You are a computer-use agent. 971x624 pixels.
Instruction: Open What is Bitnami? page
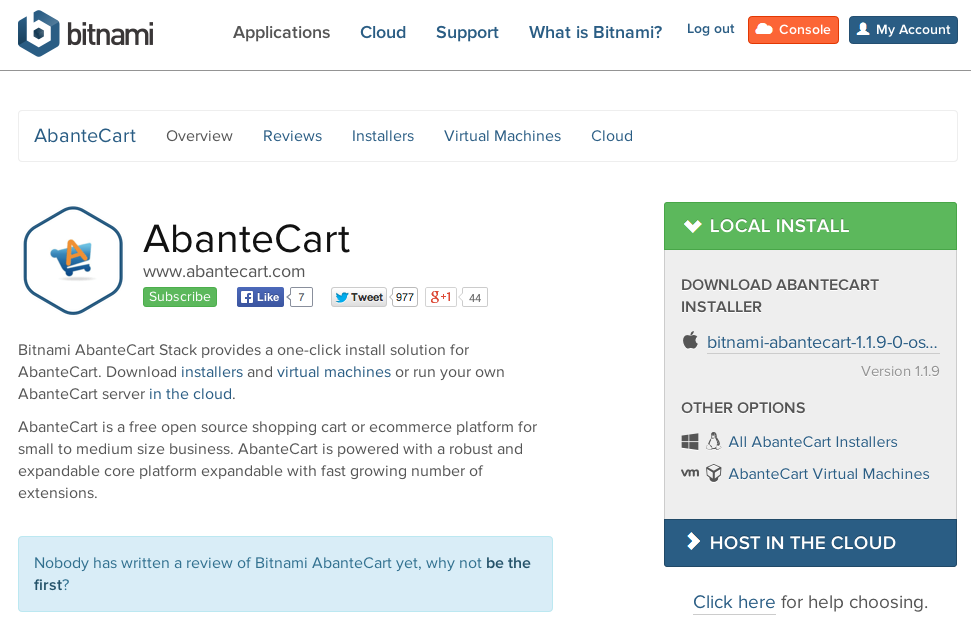(x=595, y=32)
